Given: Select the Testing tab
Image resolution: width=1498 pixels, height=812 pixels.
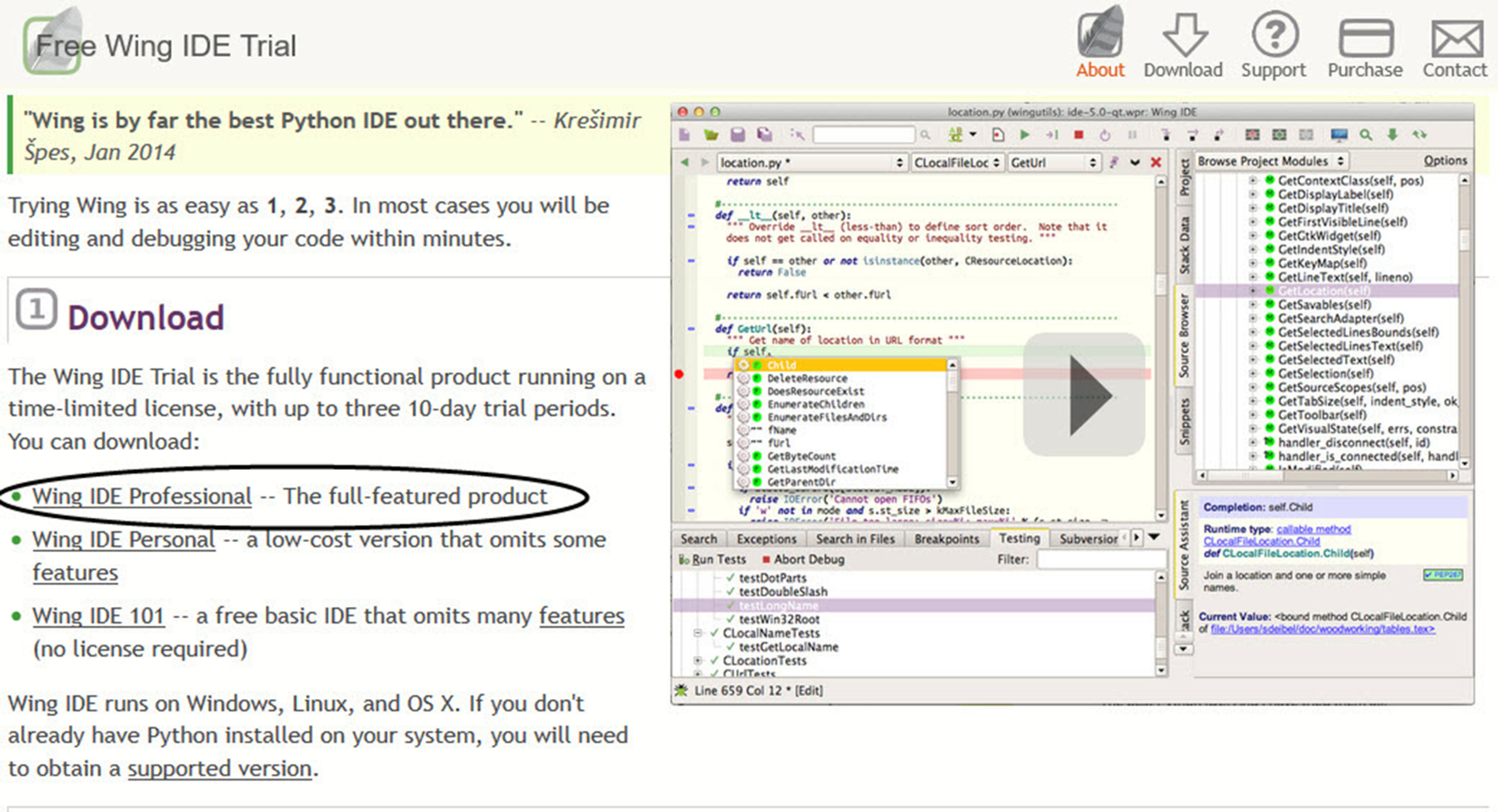Looking at the screenshot, I should [1020, 538].
